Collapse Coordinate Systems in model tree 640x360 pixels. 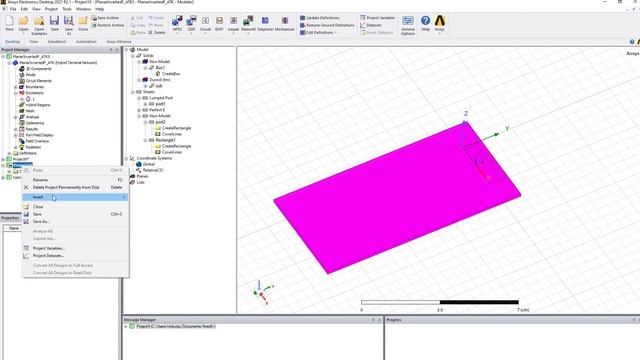tap(126, 158)
